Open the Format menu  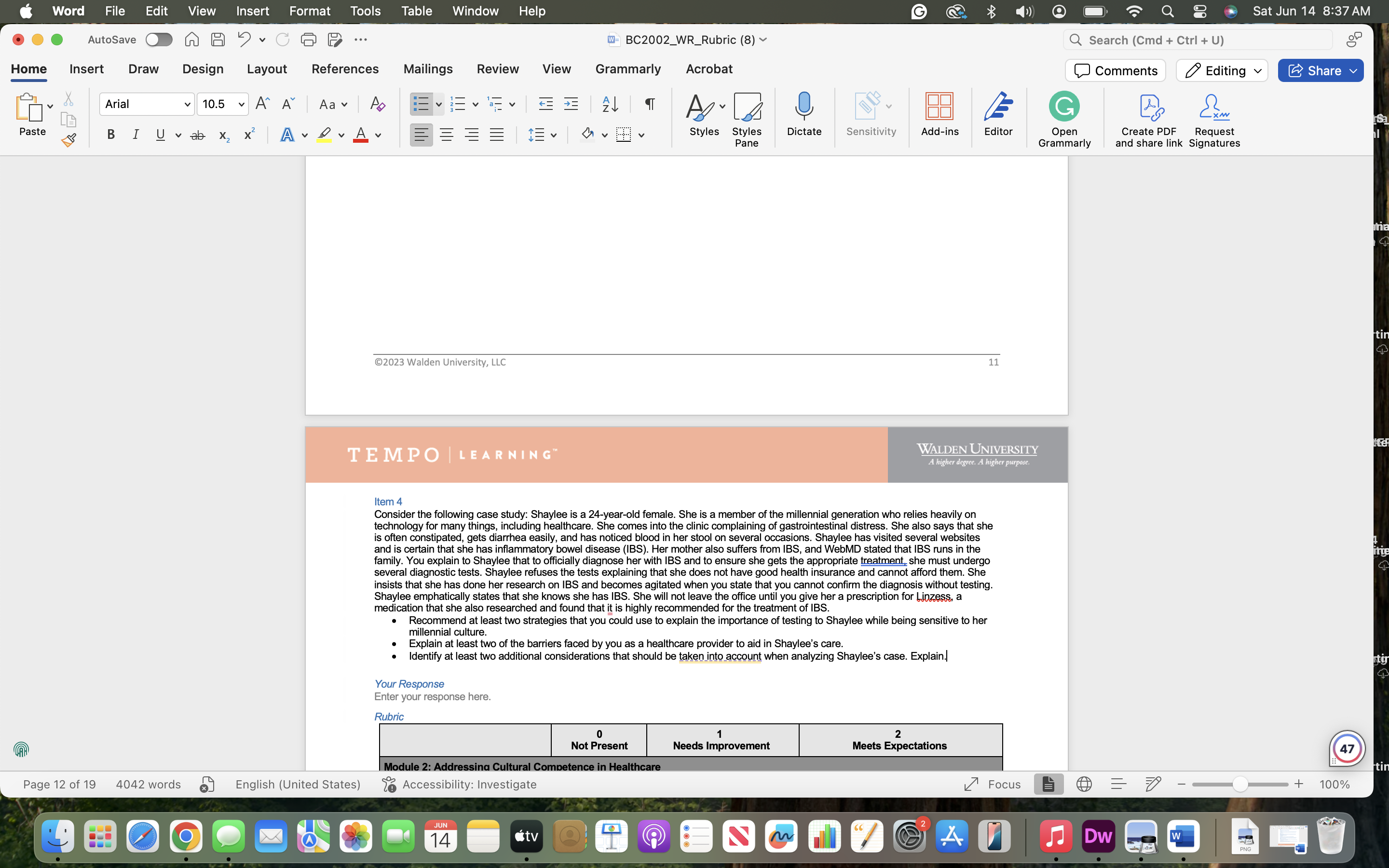[309, 11]
